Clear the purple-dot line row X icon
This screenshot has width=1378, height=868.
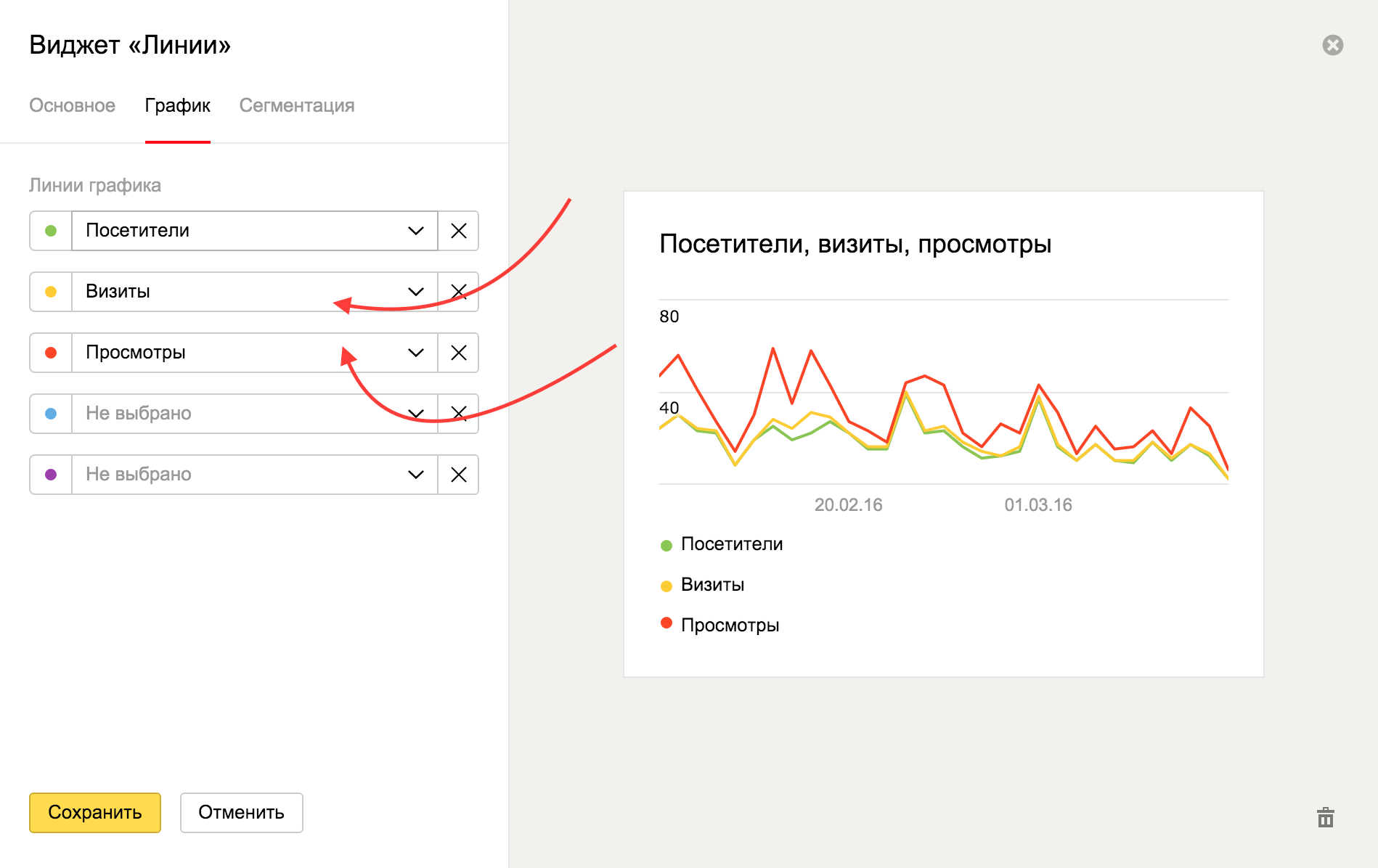pyautogui.click(x=458, y=475)
